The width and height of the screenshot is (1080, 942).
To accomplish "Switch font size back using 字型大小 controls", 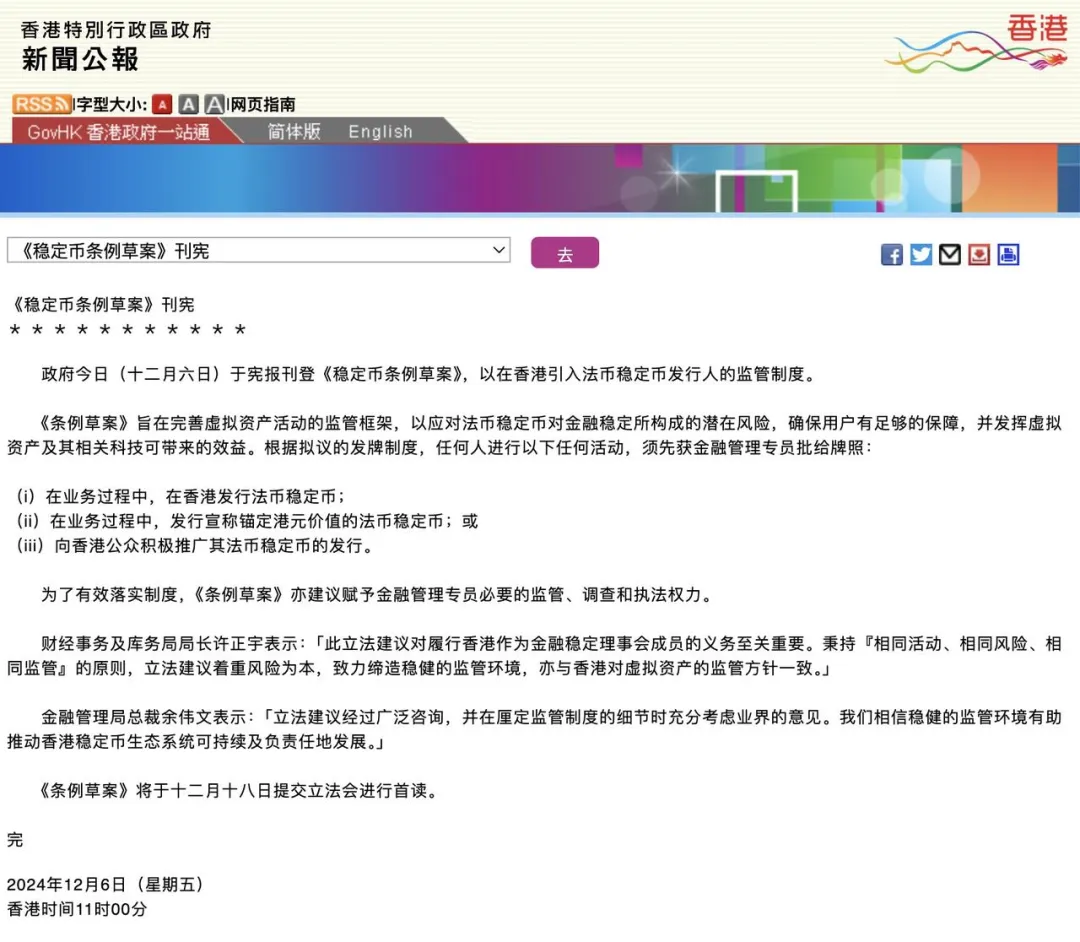I will [110, 103].
